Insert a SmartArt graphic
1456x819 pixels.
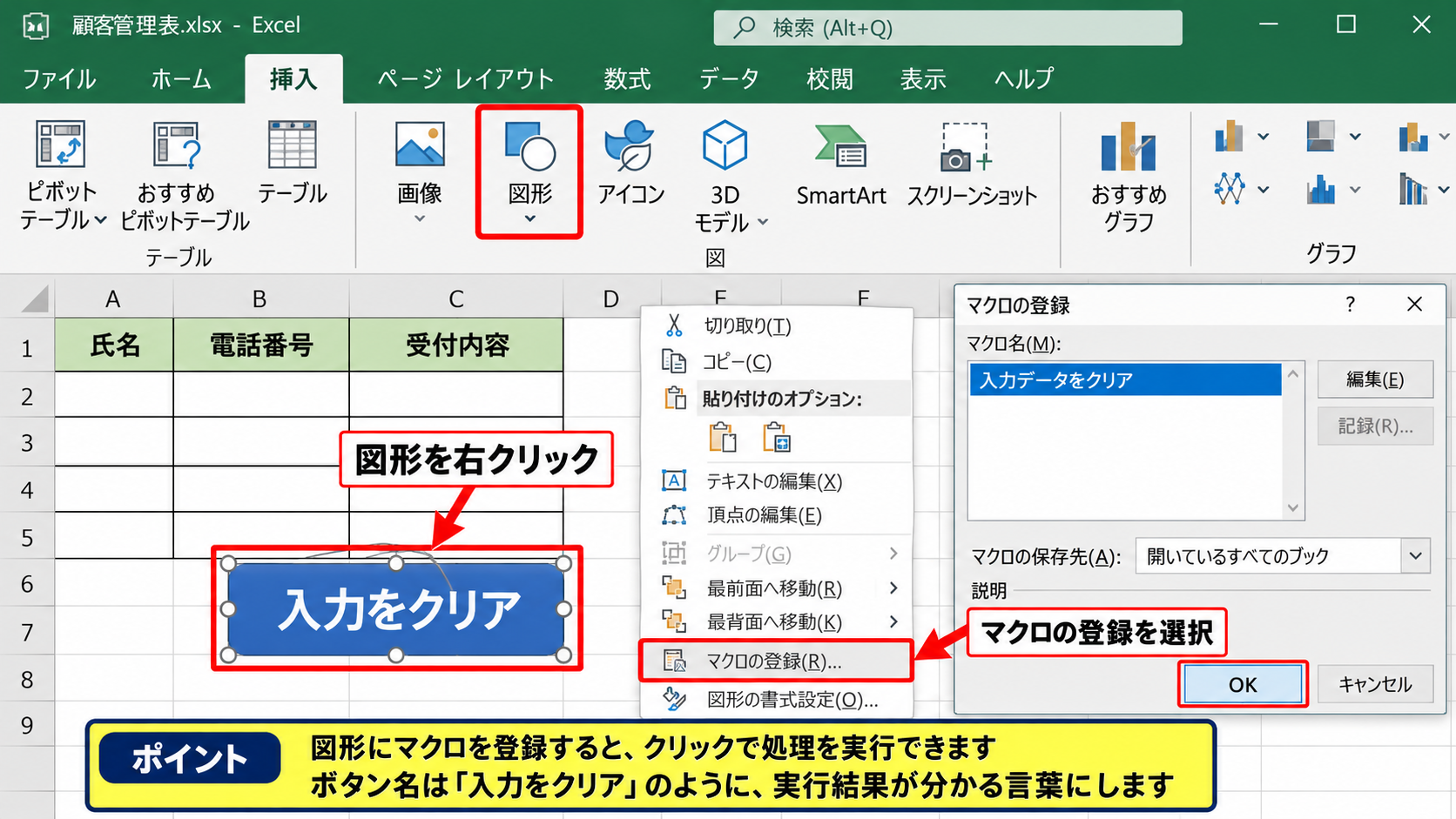pyautogui.click(x=841, y=164)
